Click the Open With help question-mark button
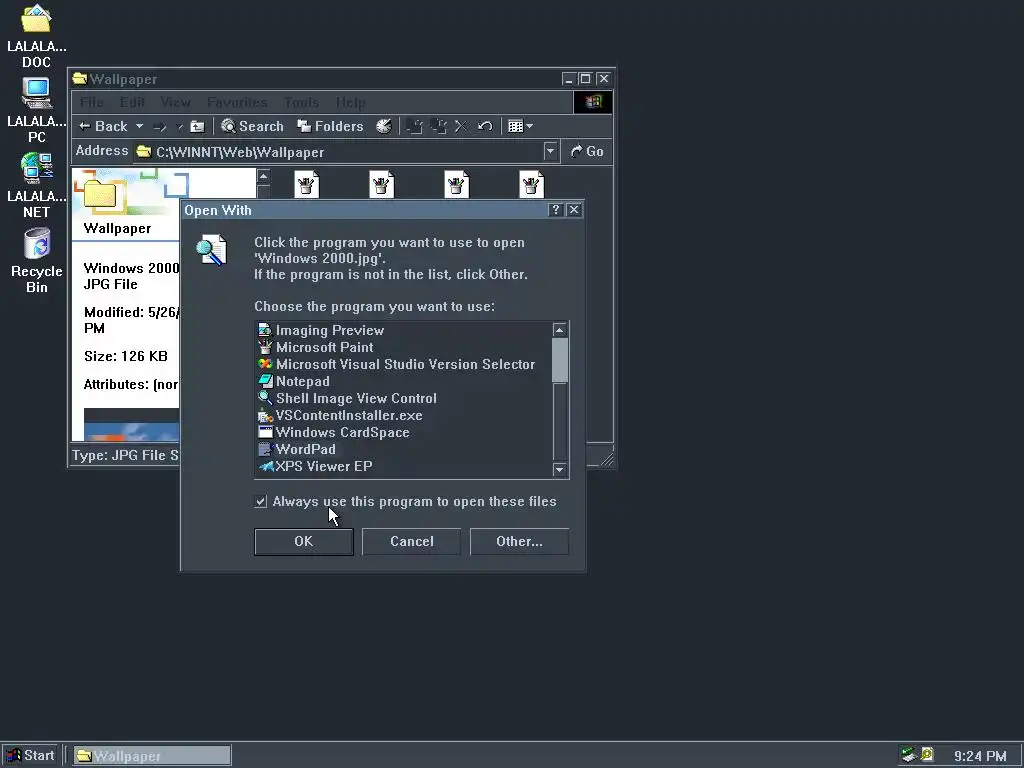The image size is (1024, 768). point(555,210)
